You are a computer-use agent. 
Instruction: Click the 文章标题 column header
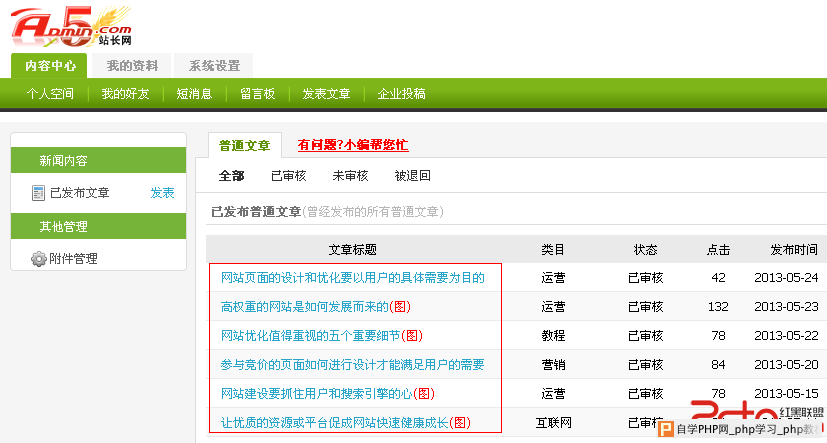(353, 249)
